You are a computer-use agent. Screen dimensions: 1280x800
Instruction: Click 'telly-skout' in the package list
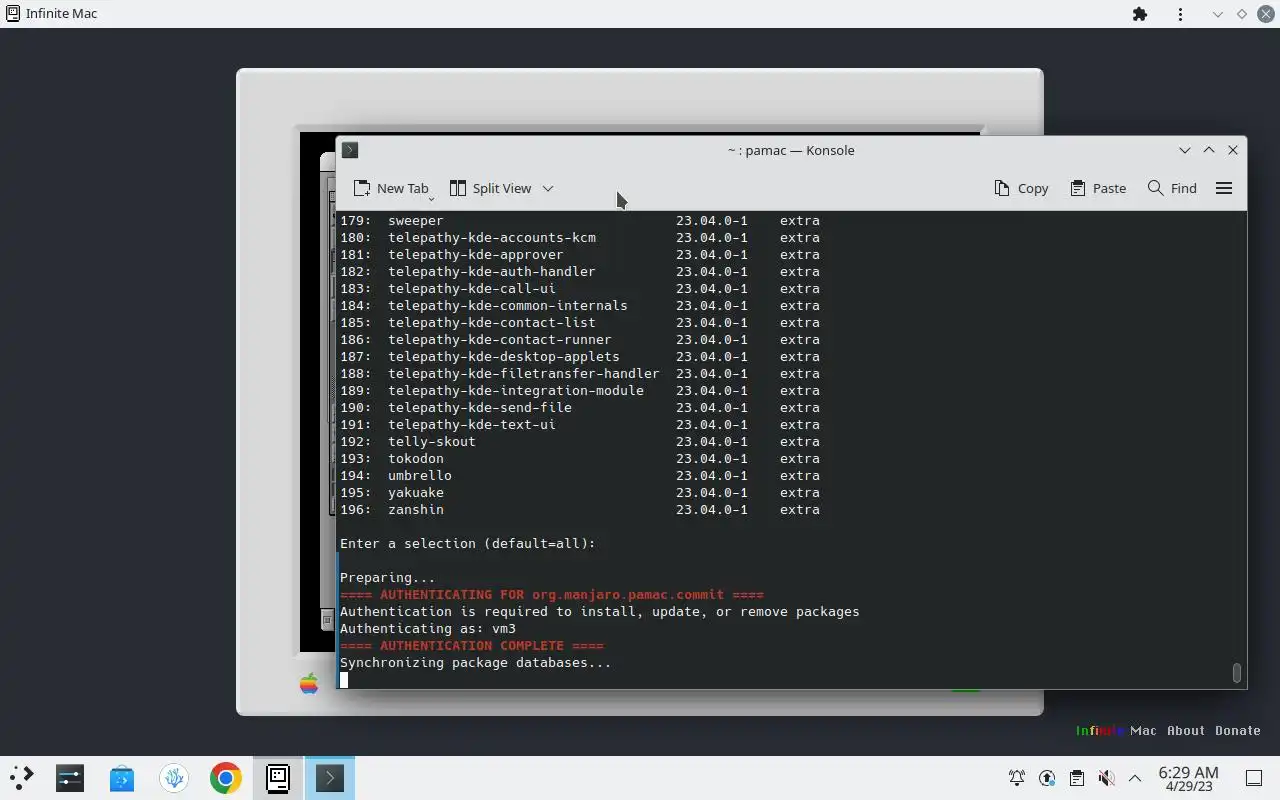[x=432, y=442]
